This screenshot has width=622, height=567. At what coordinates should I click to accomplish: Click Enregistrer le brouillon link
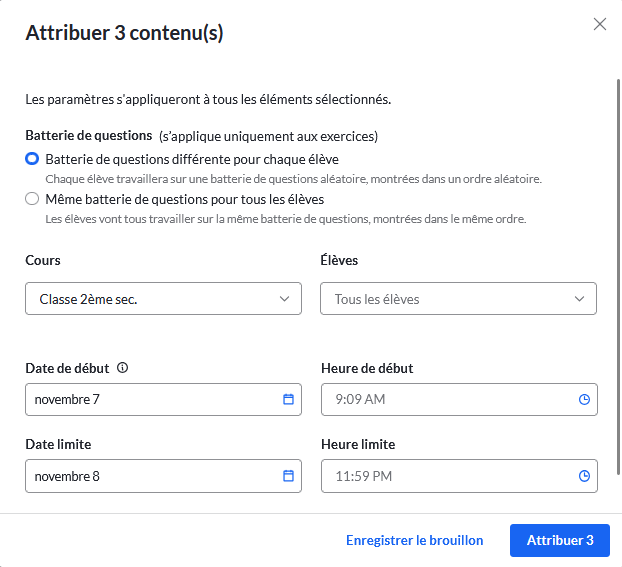tap(414, 540)
